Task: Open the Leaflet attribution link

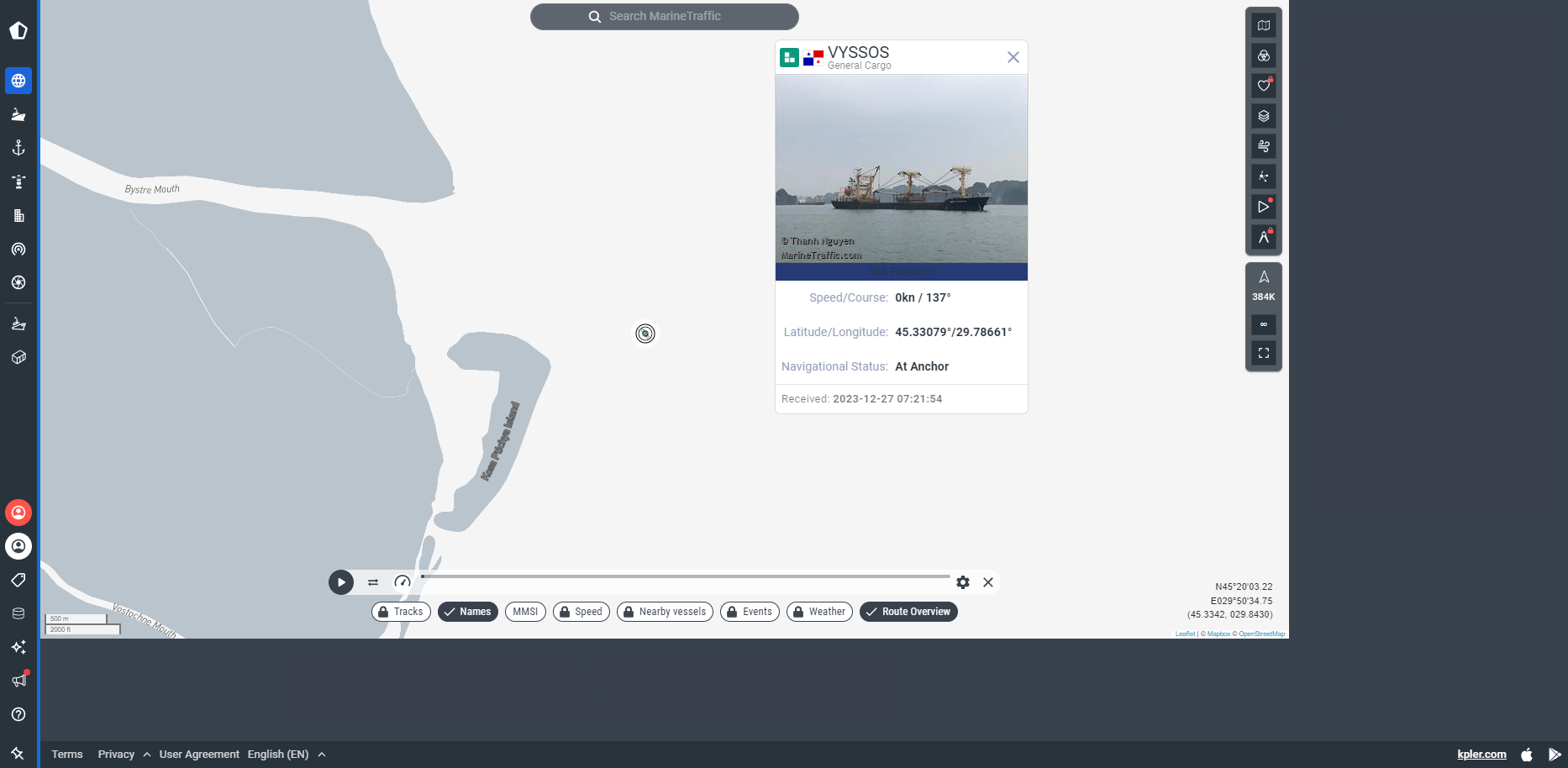Action: (x=1185, y=634)
